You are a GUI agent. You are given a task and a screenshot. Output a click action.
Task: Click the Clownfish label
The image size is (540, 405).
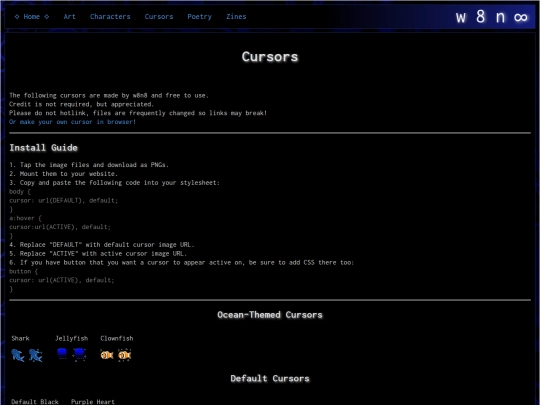[117, 338]
